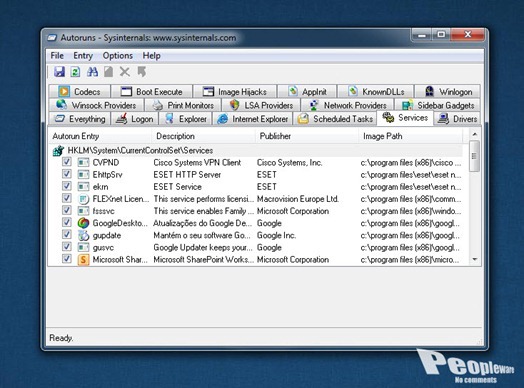The width and height of the screenshot is (524, 388).
Task: Select the 'Cisco Systems VPN Client' description
Action: 197,162
